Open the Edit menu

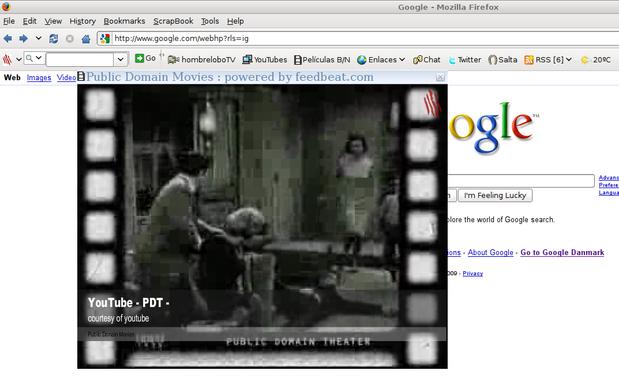coord(29,21)
